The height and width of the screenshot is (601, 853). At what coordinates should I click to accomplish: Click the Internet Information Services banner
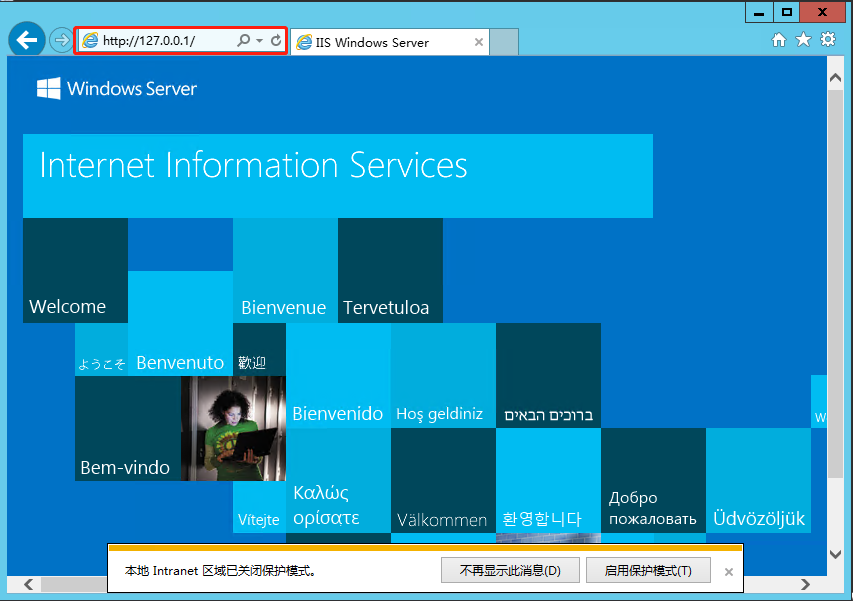pyautogui.click(x=338, y=176)
